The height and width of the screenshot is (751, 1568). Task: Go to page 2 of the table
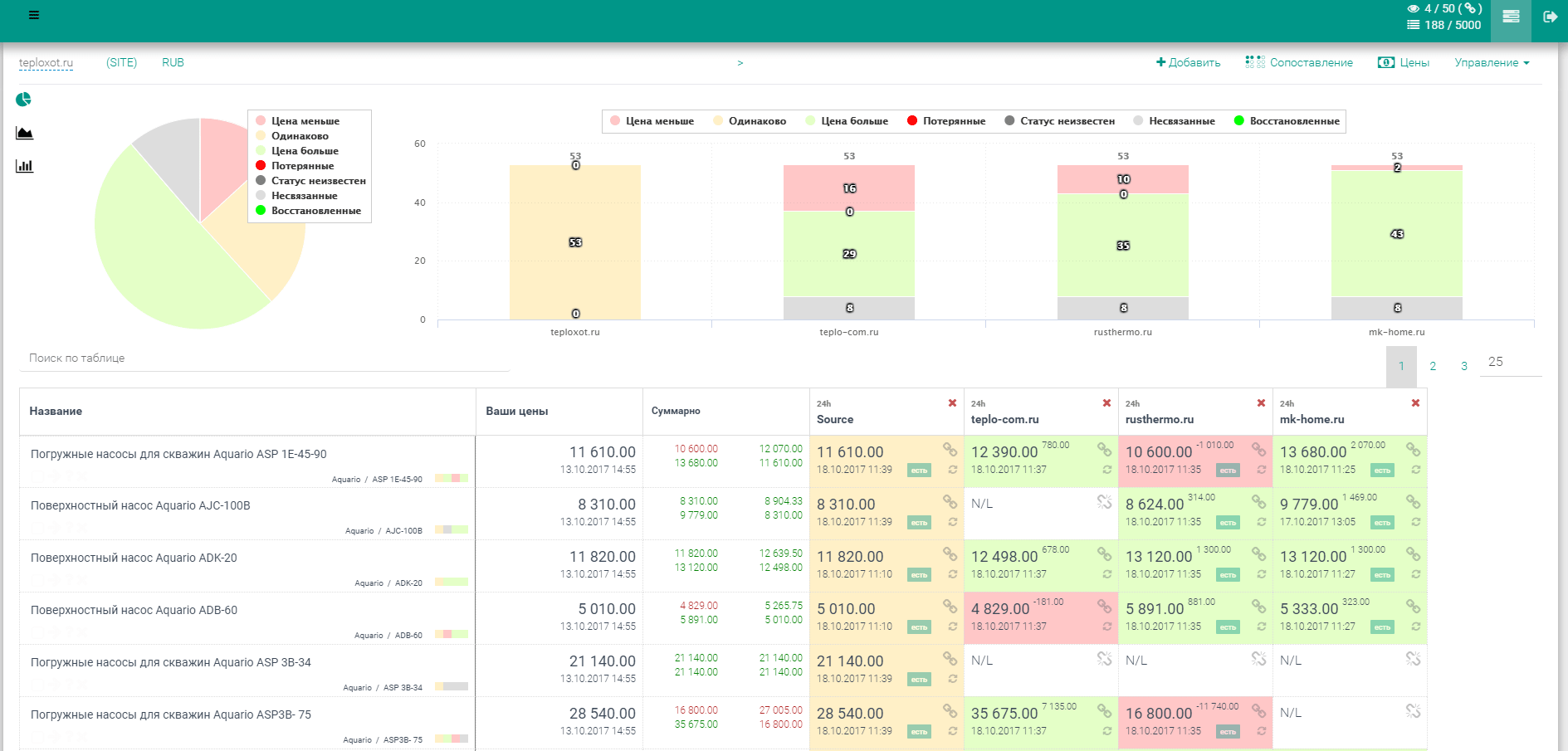click(1433, 366)
